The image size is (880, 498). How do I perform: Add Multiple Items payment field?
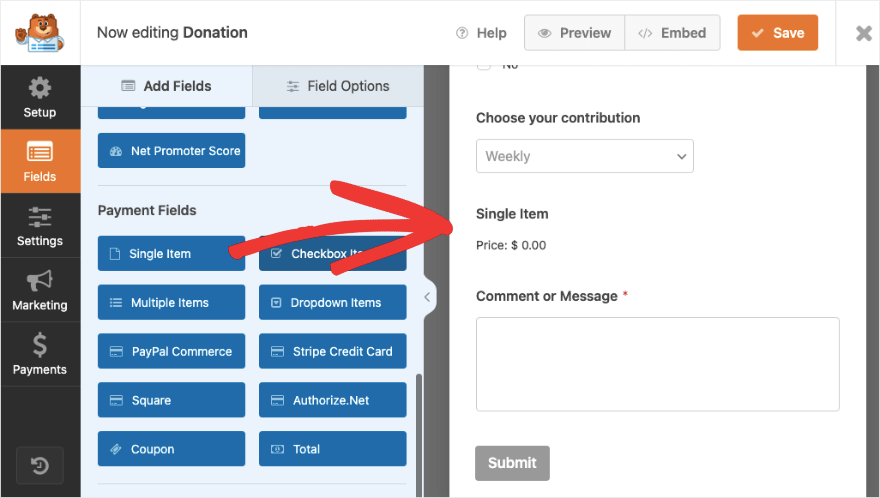[171, 303]
